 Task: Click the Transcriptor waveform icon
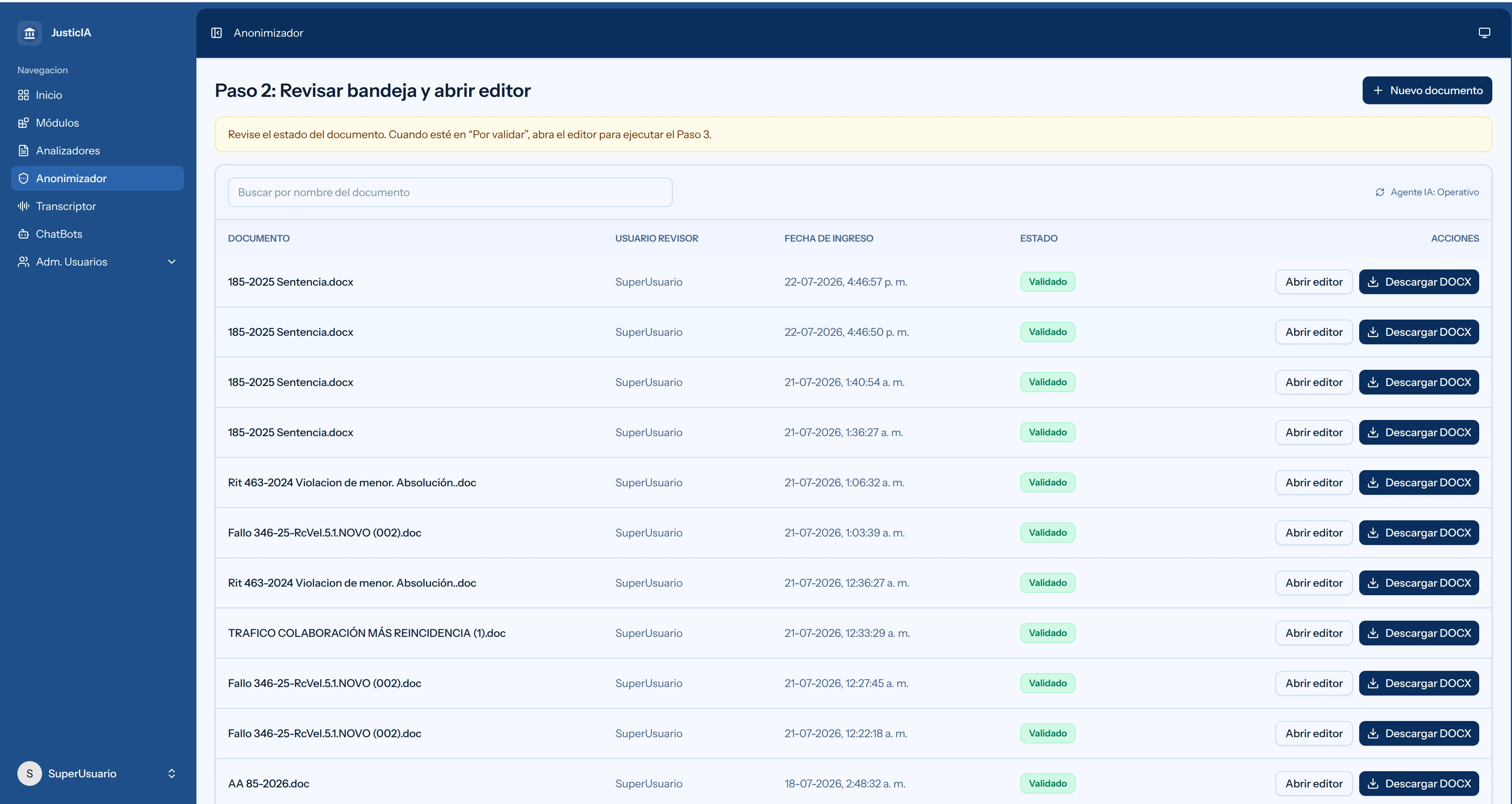click(x=24, y=206)
